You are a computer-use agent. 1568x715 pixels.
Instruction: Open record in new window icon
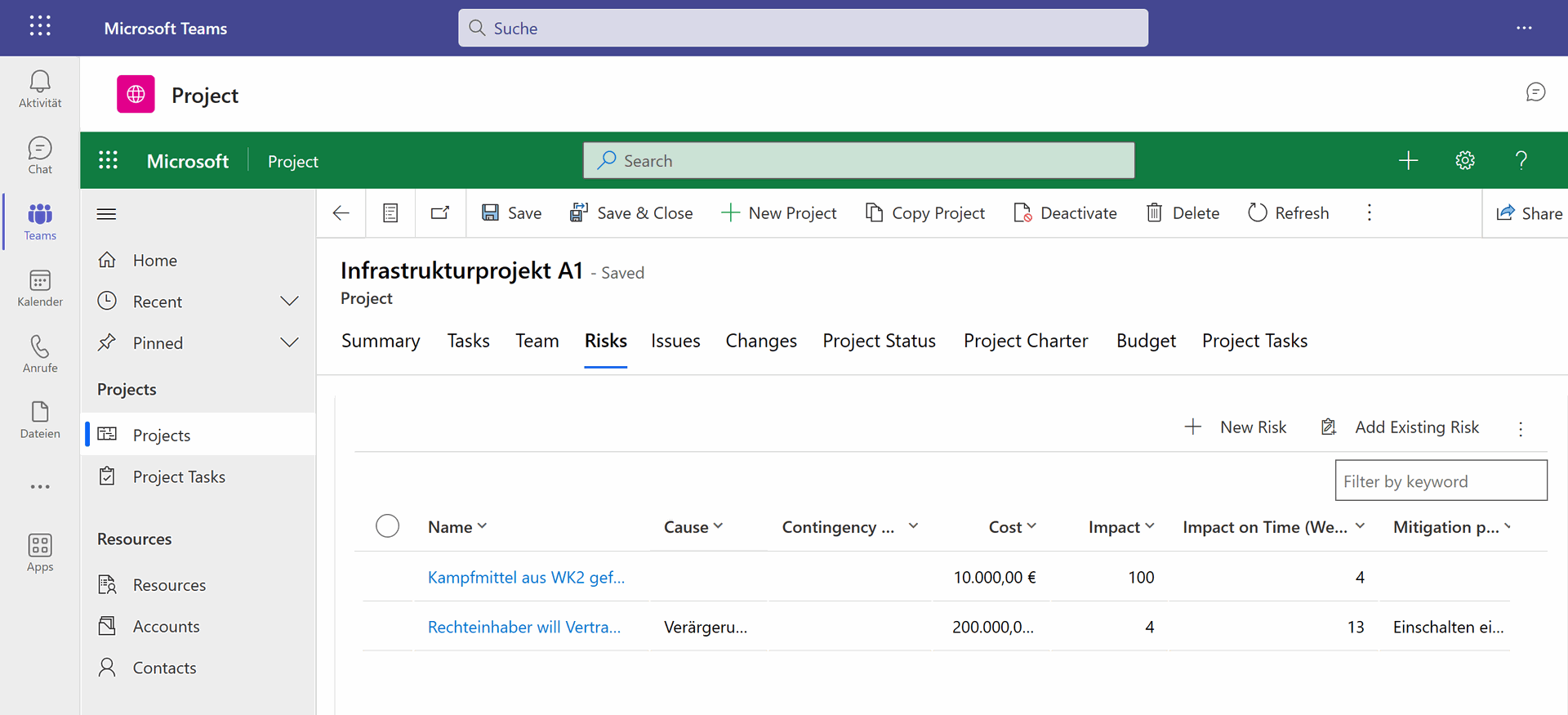pos(440,213)
